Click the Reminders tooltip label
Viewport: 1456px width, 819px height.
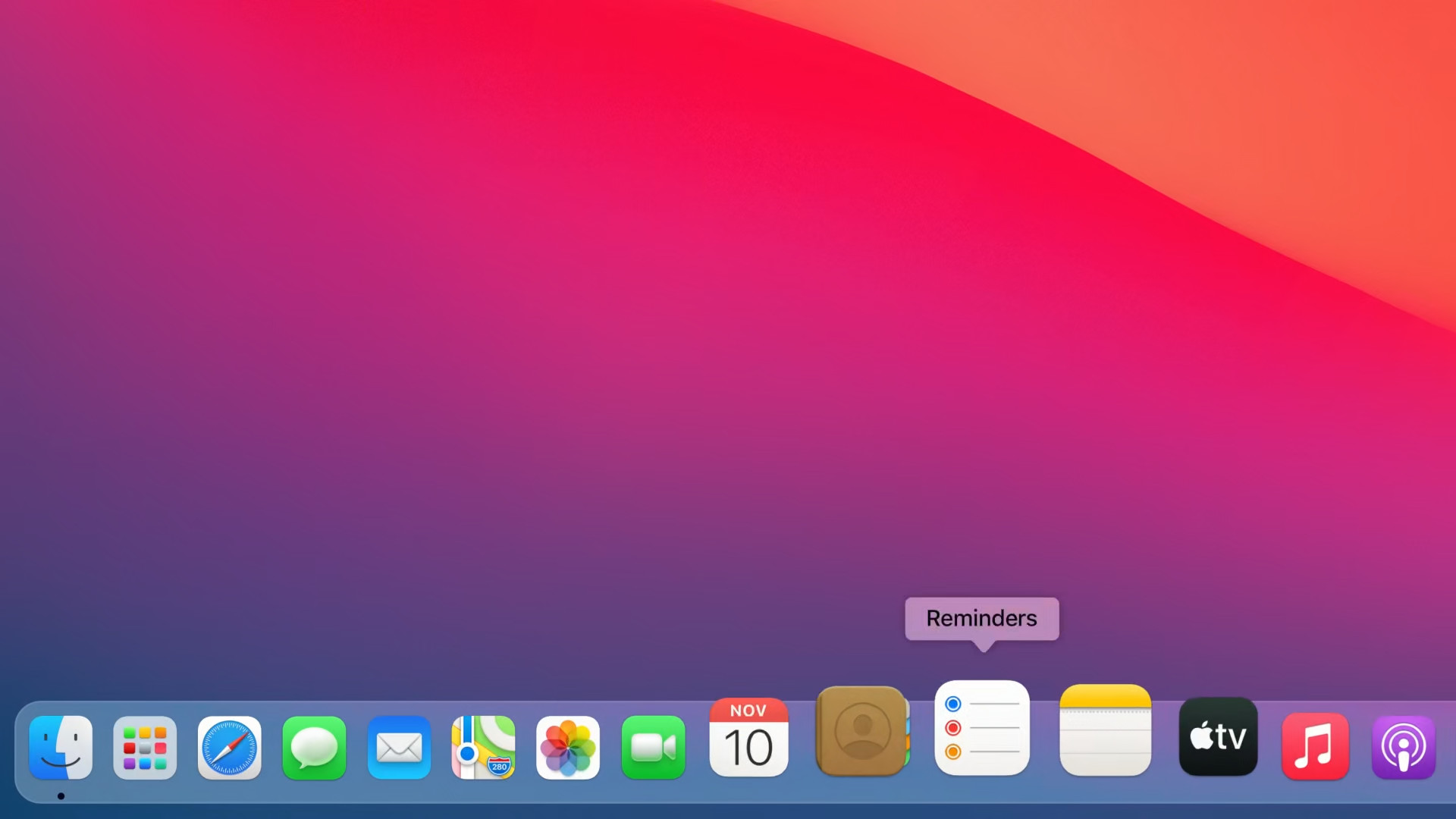(x=981, y=619)
